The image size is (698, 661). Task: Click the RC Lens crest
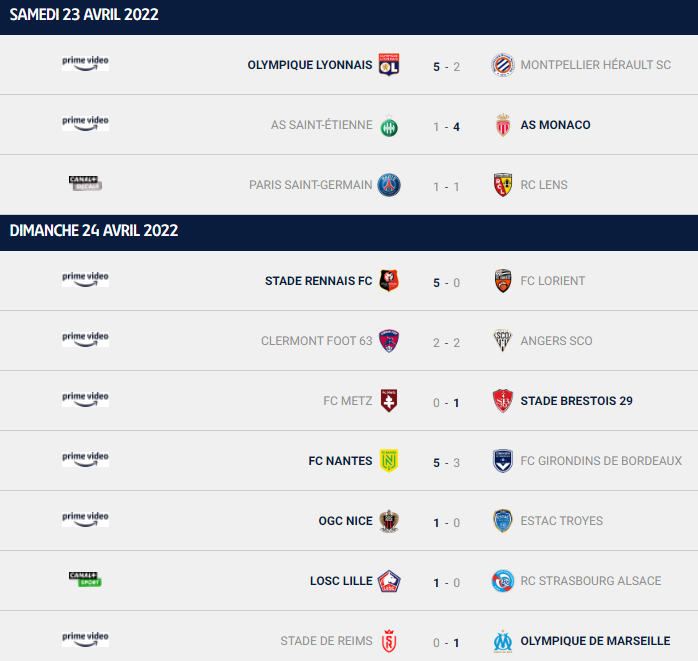click(503, 185)
